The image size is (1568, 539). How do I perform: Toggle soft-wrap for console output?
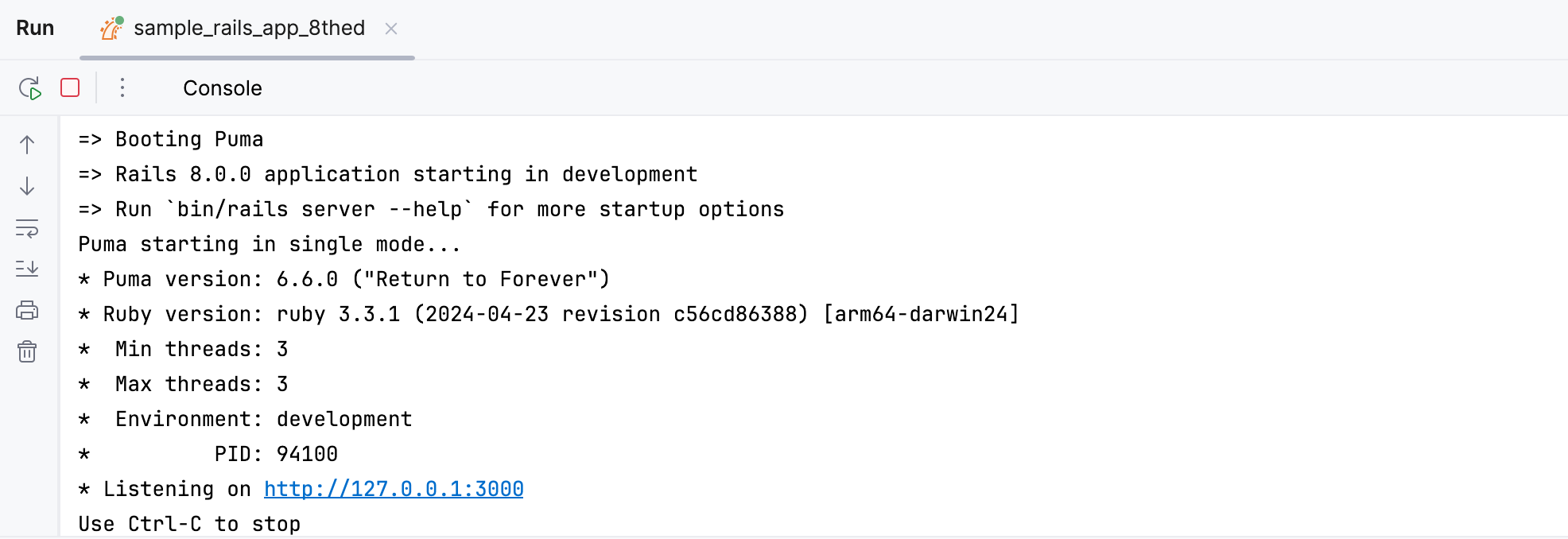27,228
